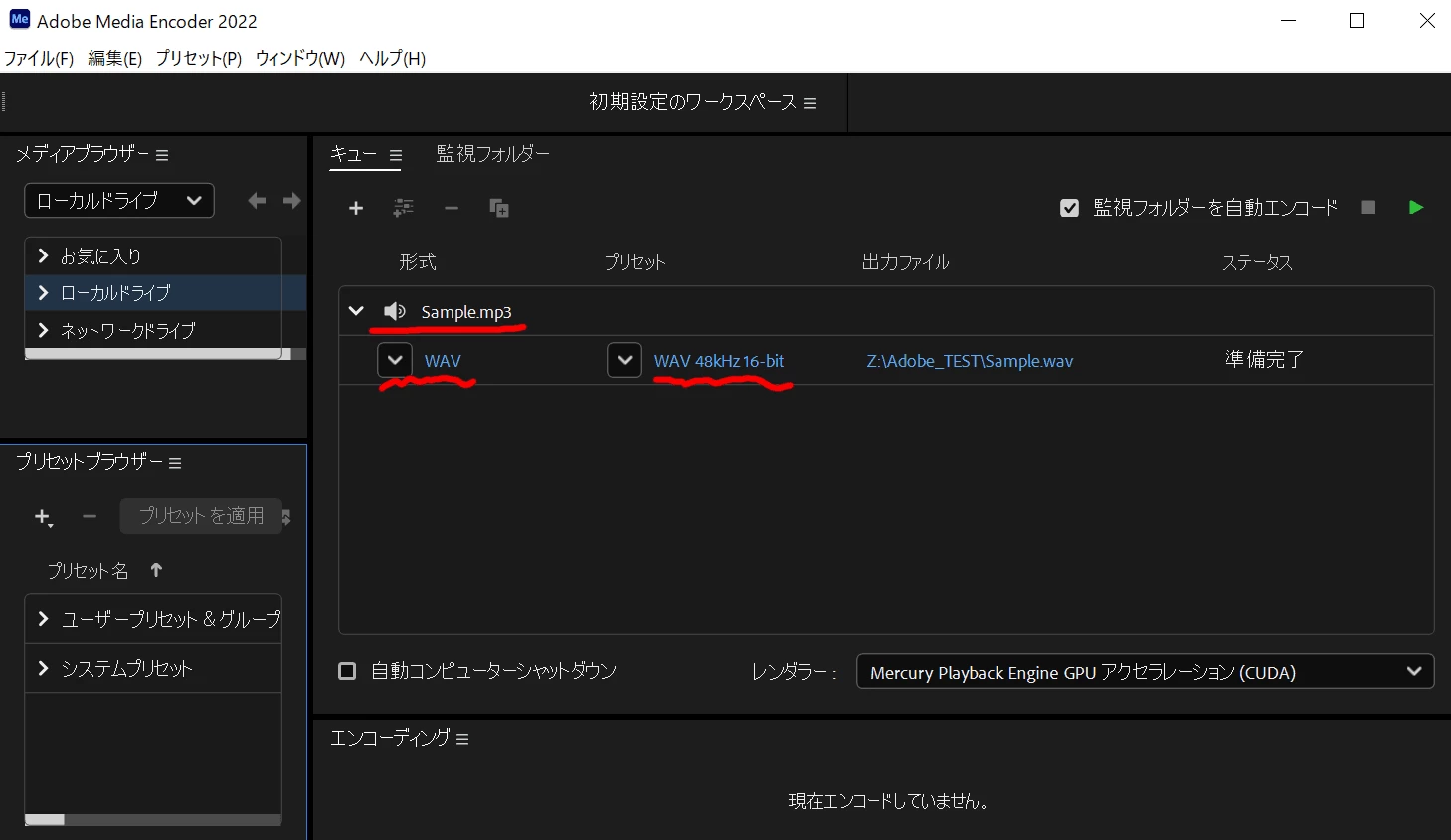This screenshot has width=1451, height=840.
Task: Click the Media Encoder app icon in title bar
Action: pos(19,20)
